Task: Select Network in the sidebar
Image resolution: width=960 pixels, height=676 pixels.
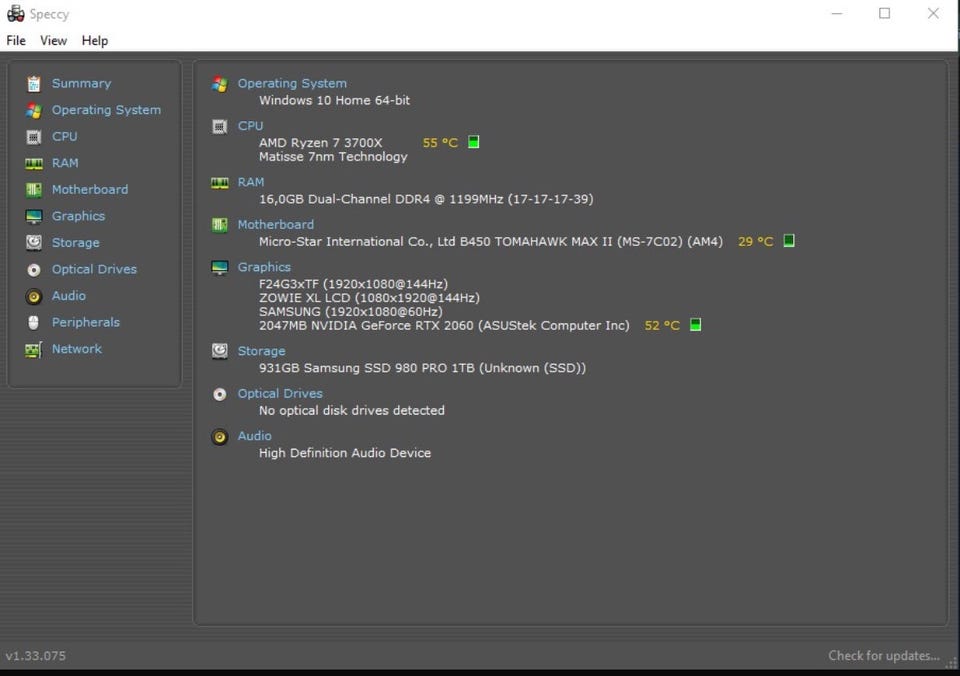Action: [x=77, y=349]
